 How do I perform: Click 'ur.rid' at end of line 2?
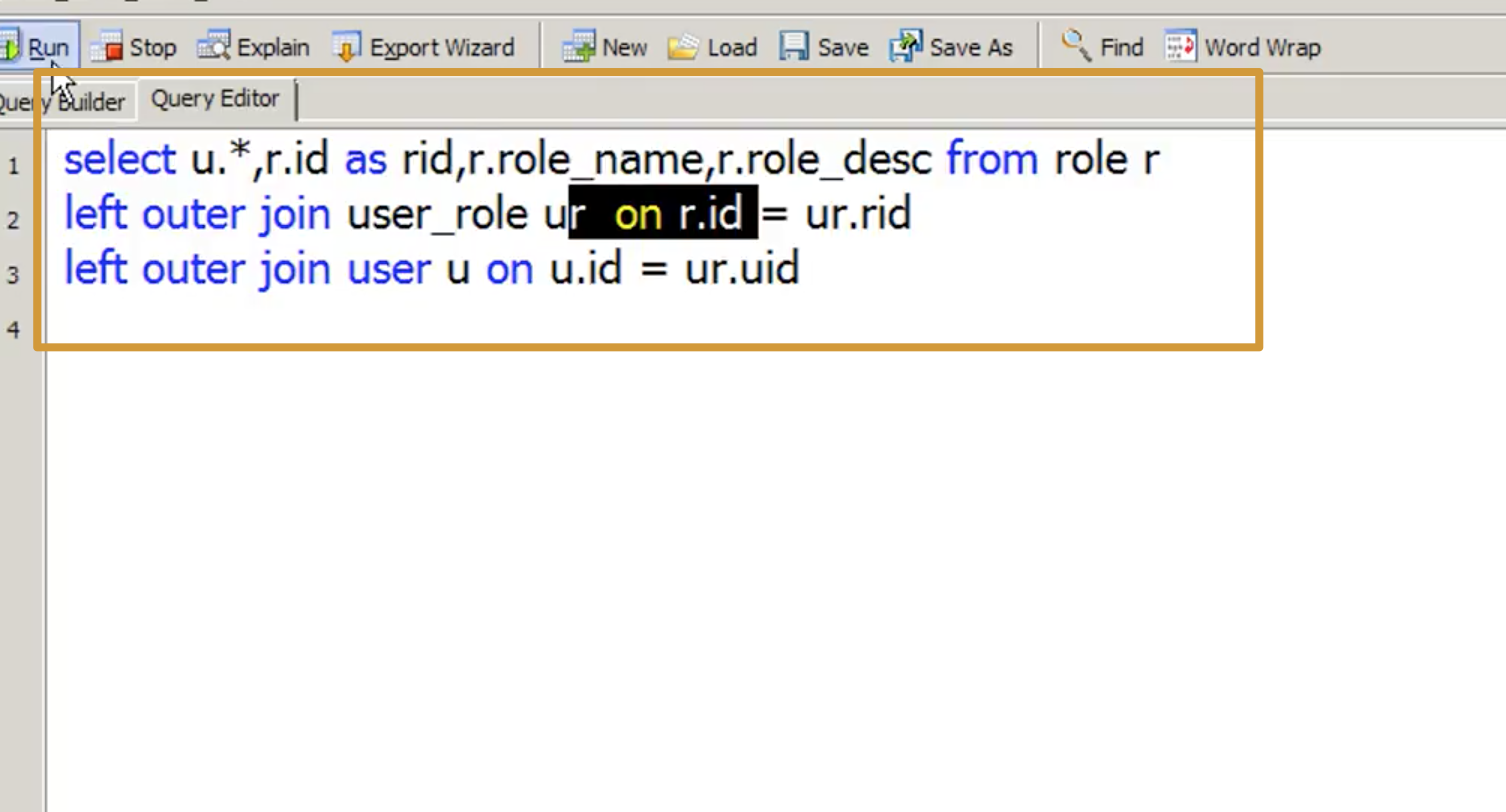click(x=858, y=215)
